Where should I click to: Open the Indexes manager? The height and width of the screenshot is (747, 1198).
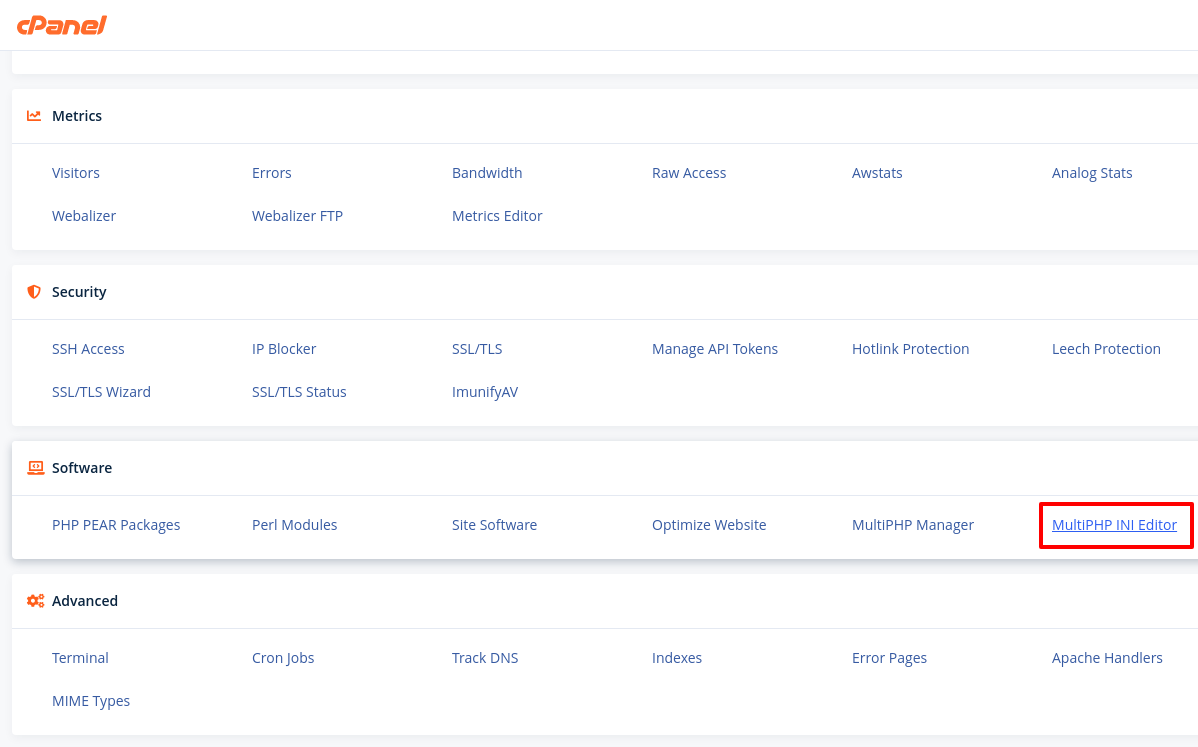click(676, 658)
